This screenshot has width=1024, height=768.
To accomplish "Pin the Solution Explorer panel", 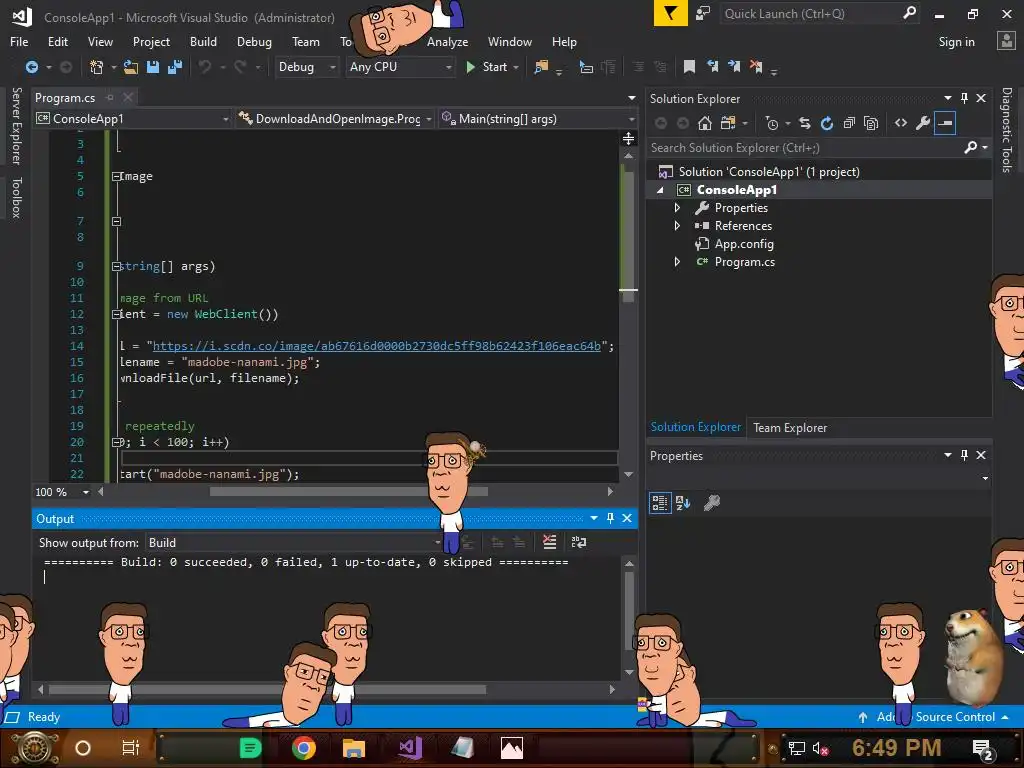I will pos(965,98).
